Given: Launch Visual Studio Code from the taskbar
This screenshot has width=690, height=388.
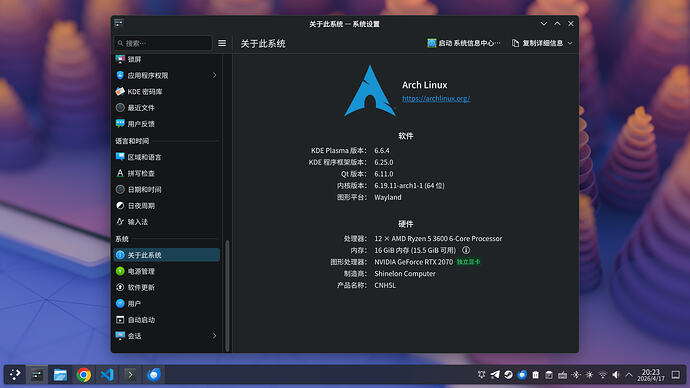Looking at the screenshot, I should [107, 375].
